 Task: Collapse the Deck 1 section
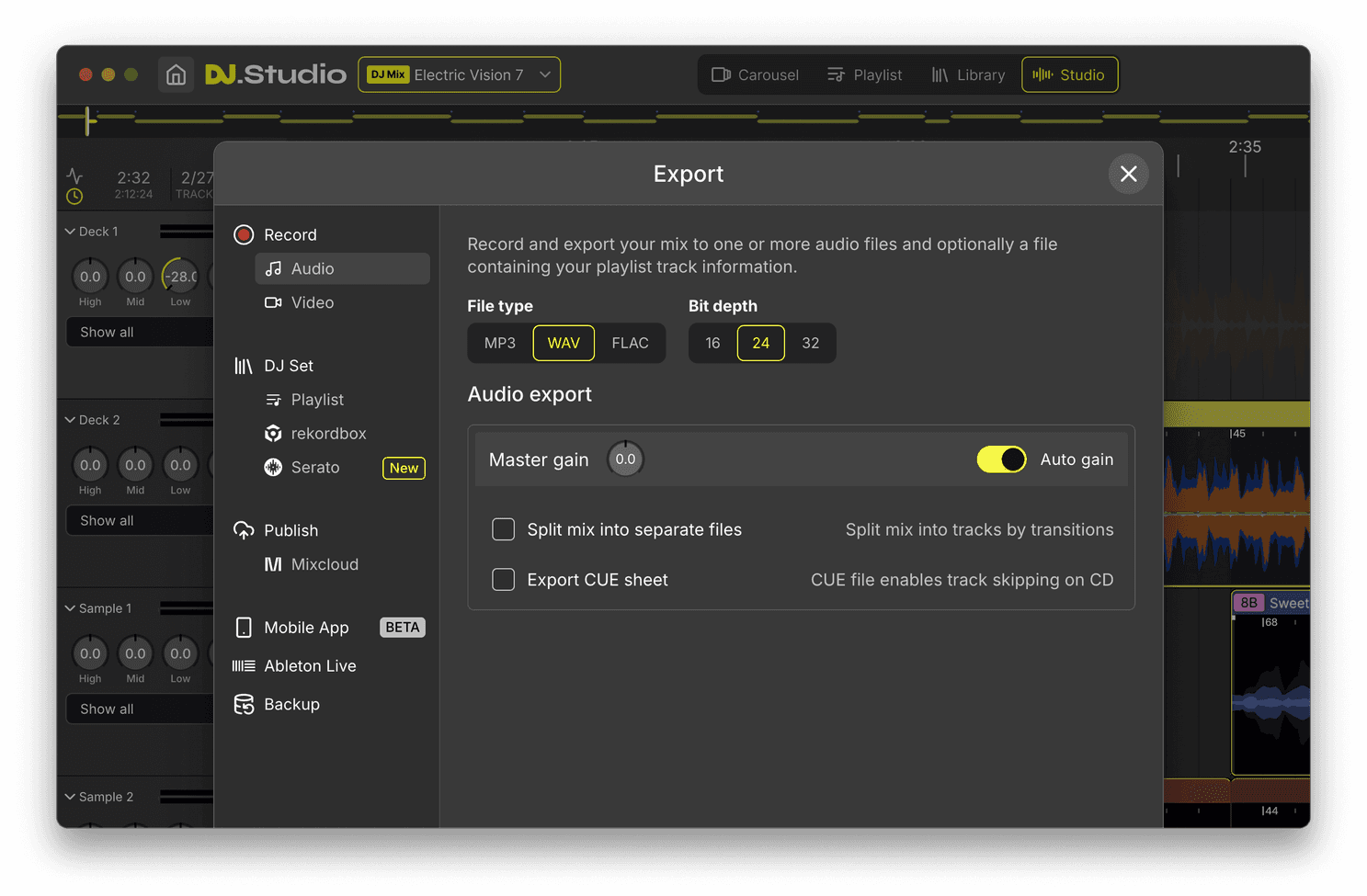70,232
